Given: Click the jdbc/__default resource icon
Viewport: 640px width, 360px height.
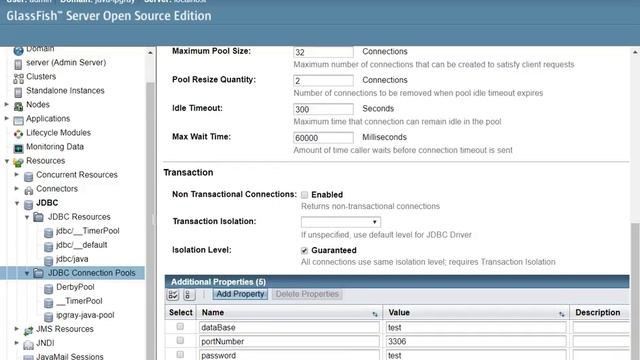Looking at the screenshot, I should (48, 247).
